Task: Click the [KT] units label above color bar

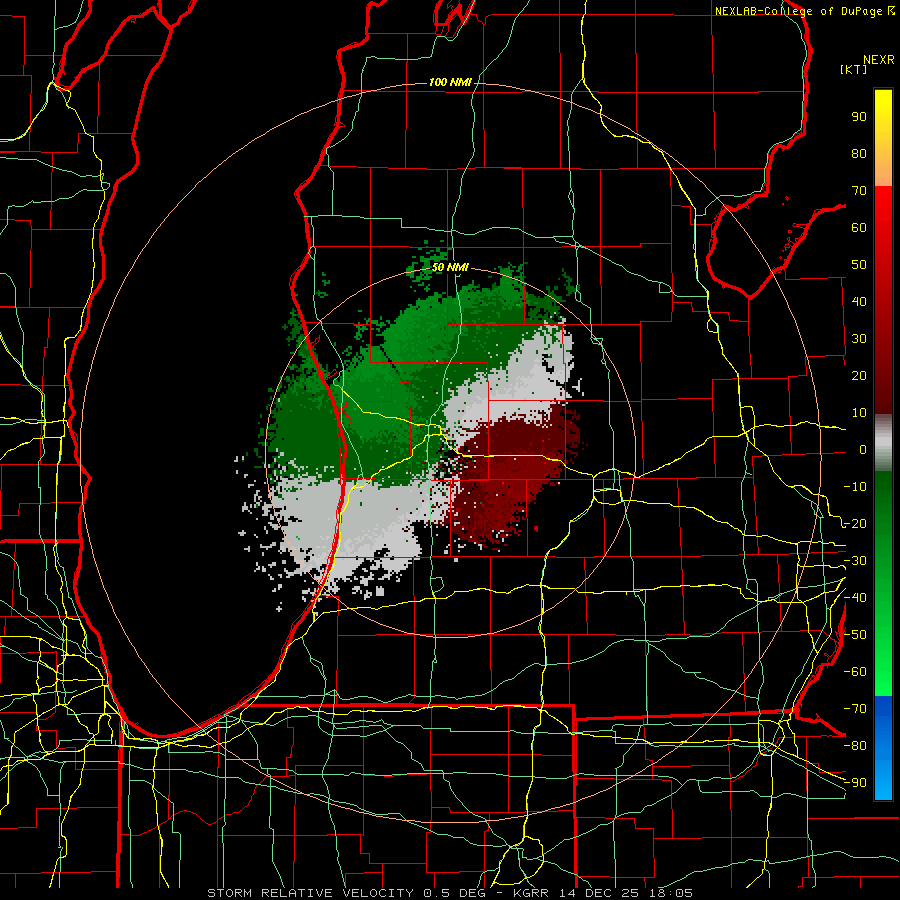Action: [853, 69]
